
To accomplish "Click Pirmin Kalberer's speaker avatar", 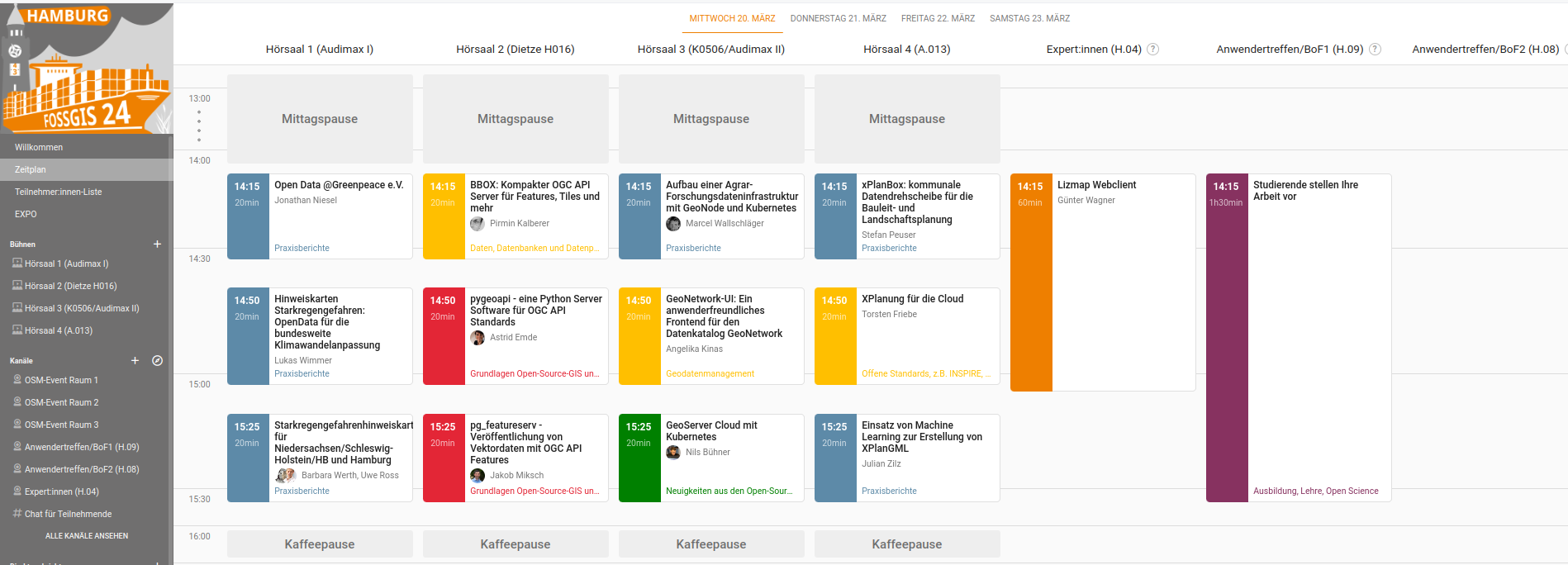I will click(478, 224).
